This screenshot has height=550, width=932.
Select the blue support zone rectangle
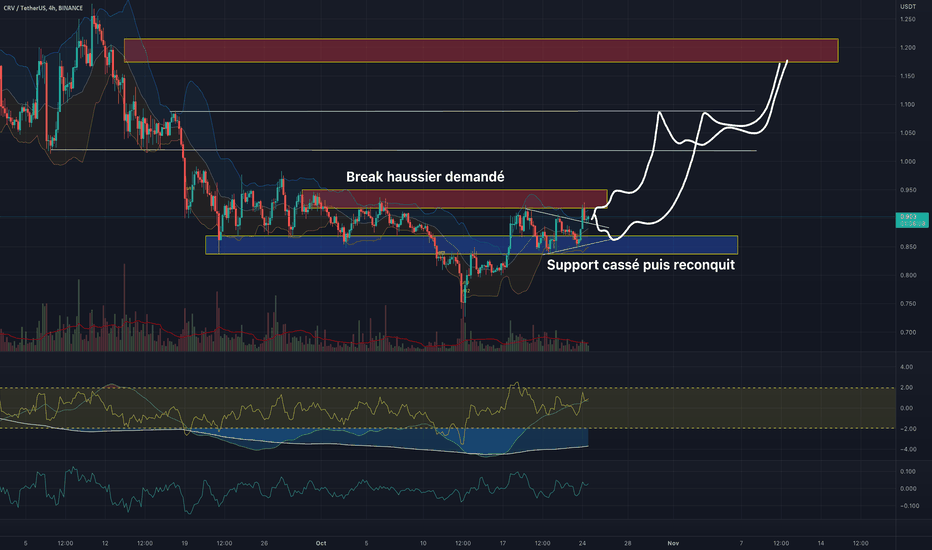[471, 245]
